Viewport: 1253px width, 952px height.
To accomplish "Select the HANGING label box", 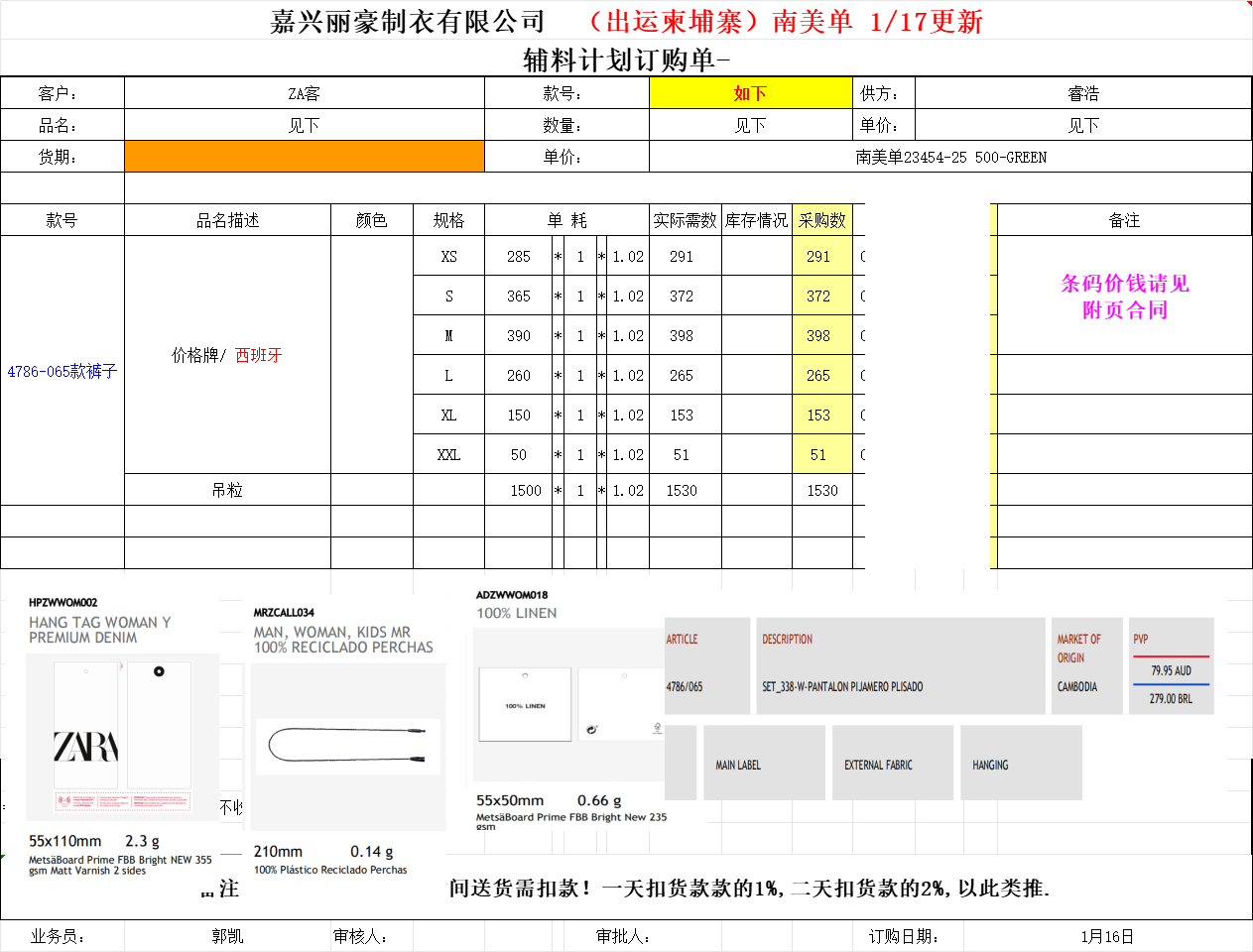I will 1020,763.
